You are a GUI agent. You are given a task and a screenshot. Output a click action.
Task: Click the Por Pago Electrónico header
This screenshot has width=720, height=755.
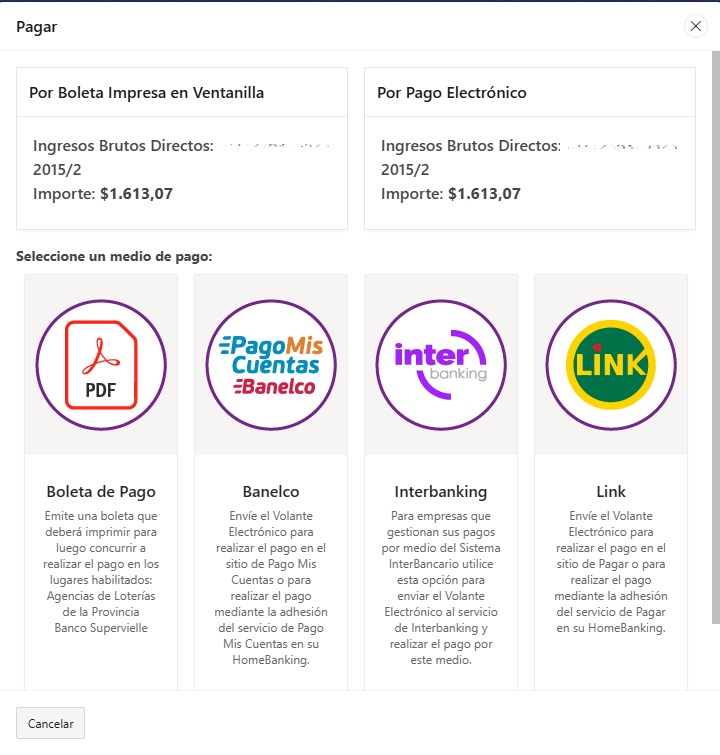point(452,93)
